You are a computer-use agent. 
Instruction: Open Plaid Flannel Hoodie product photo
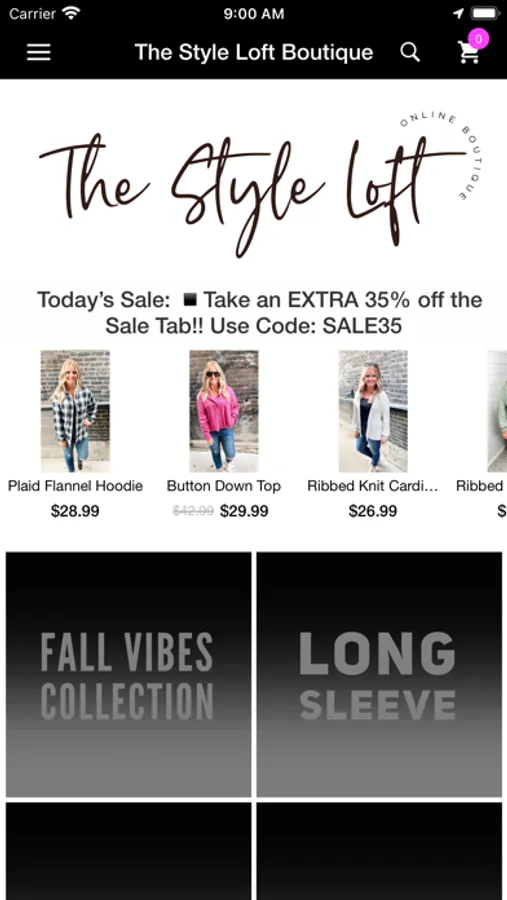click(x=75, y=411)
